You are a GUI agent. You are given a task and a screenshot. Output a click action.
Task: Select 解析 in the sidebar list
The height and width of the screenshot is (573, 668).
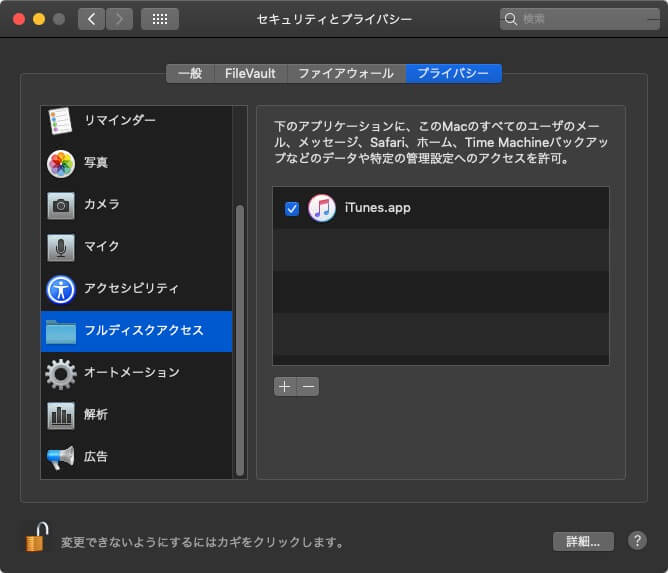point(136,415)
